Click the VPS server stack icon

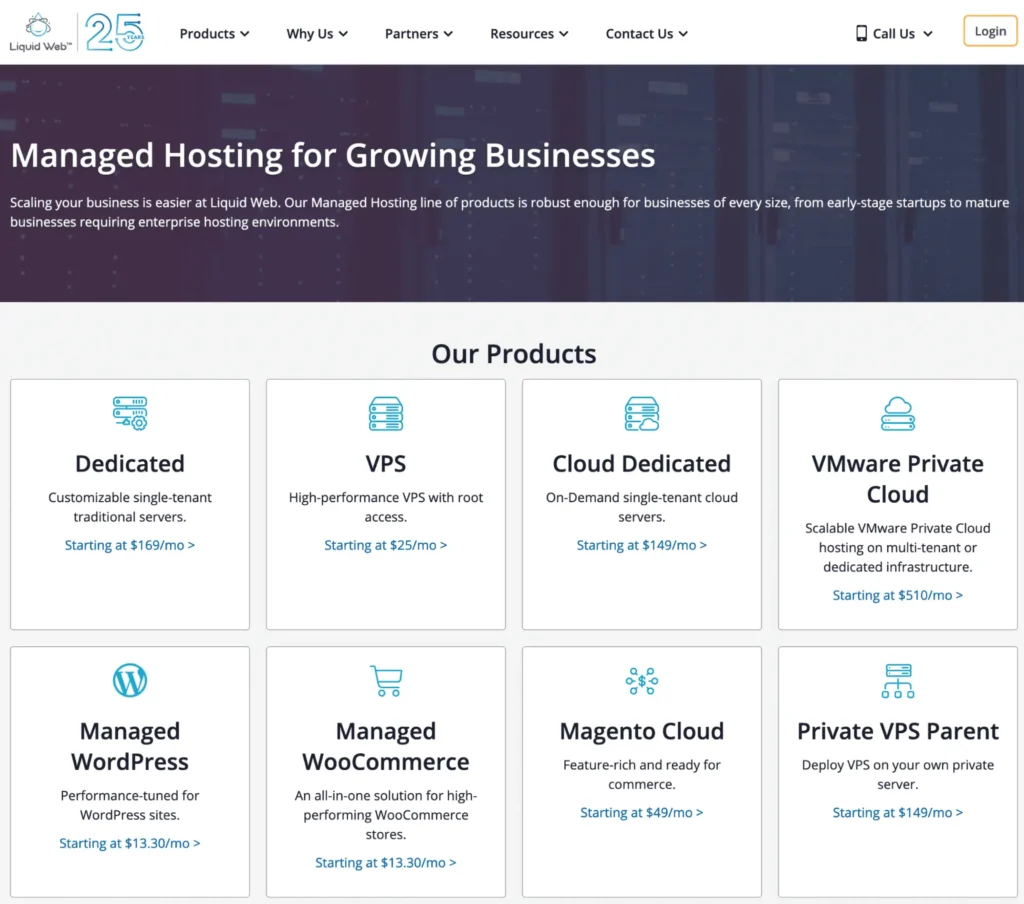[x=386, y=413]
